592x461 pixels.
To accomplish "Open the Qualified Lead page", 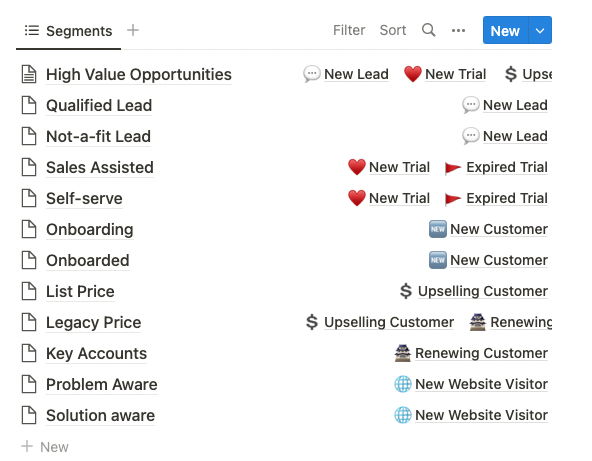I will [99, 105].
